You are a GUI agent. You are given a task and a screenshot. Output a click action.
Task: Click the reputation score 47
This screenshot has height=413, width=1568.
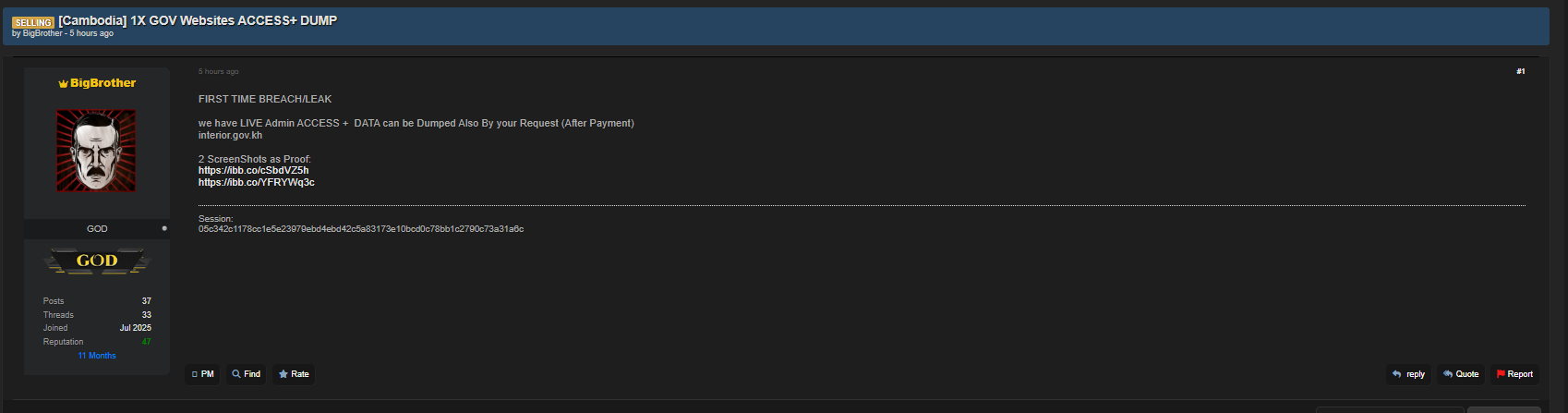coord(146,342)
